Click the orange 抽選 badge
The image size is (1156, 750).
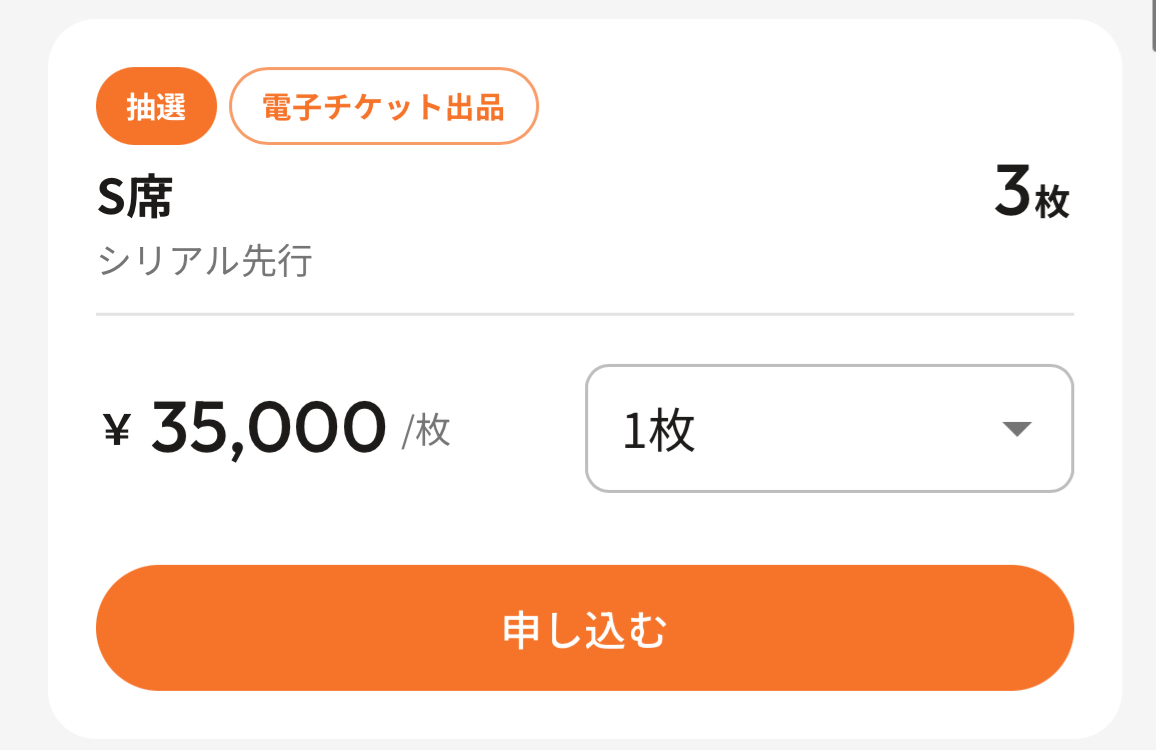[x=156, y=106]
